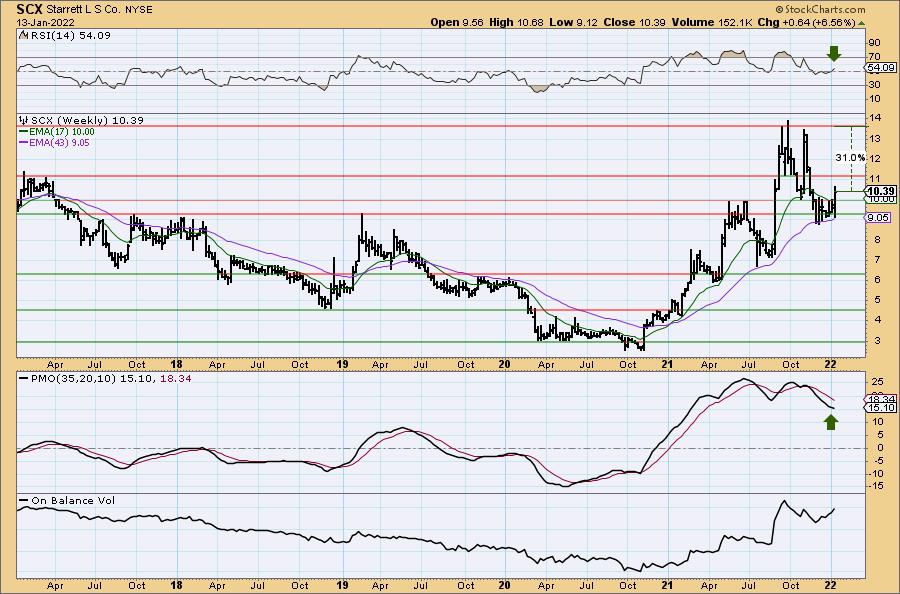Click the SCX (Weekly) 10.39 legend
Screen dimensions: 900x594
(87, 120)
